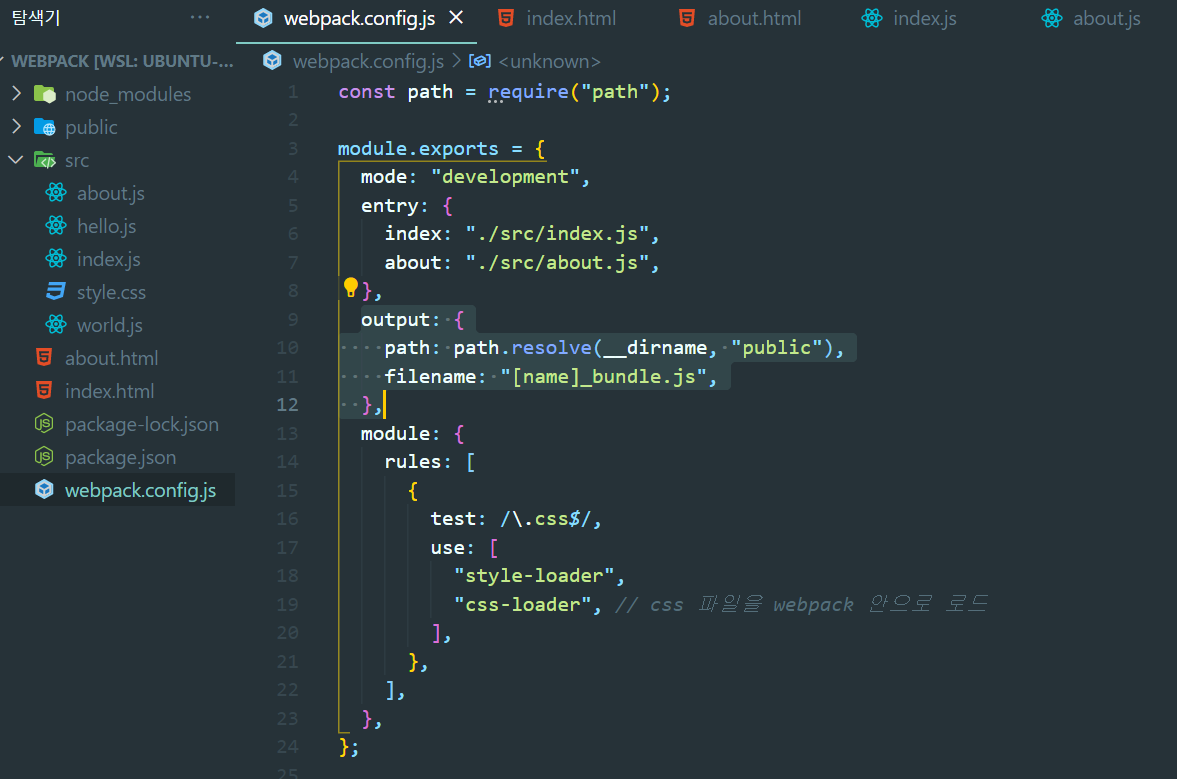Open about.js in the src folder
Image resolution: width=1177 pixels, height=779 pixels.
[110, 193]
